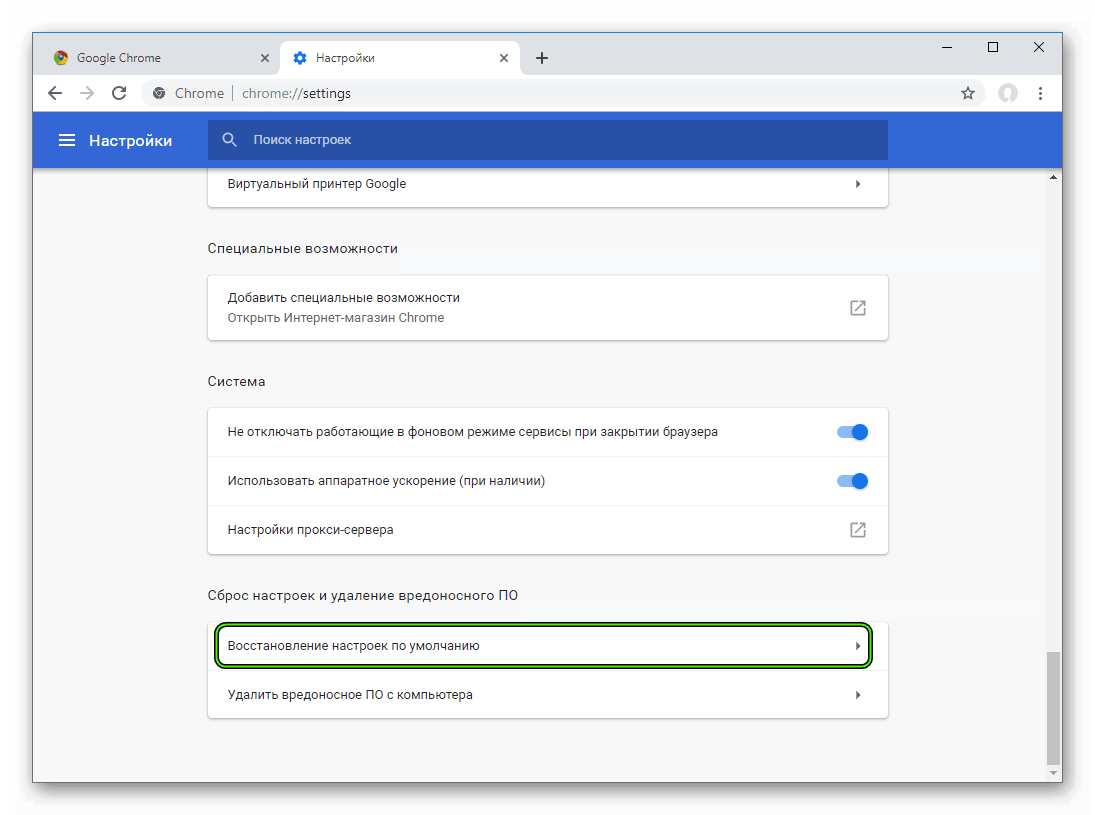Click external link icon for Добавить специальные возможности
The width and height of the screenshot is (1095, 815).
[x=858, y=308]
